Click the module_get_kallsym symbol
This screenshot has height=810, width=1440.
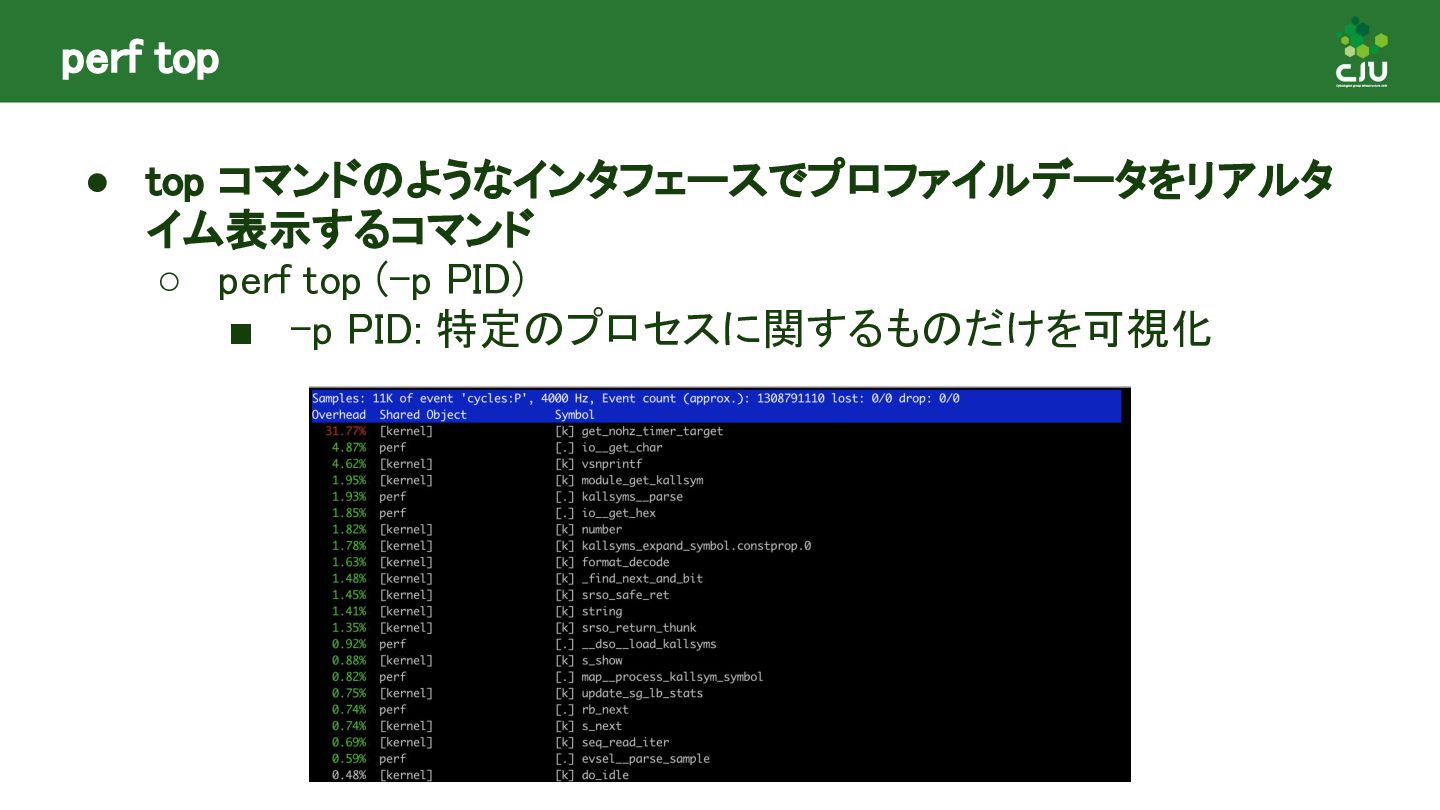tap(642, 480)
